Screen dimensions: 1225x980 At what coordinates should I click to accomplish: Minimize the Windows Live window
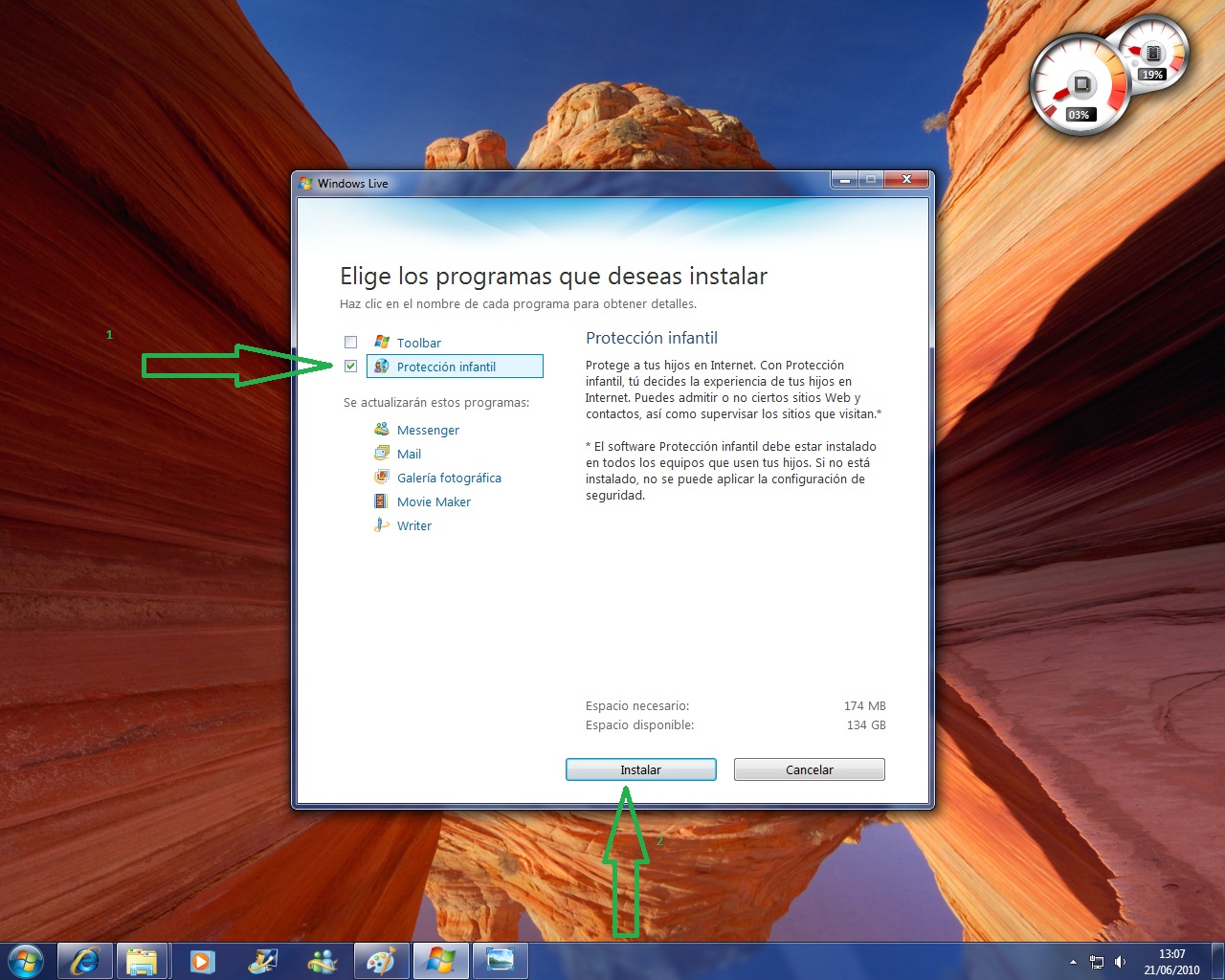pos(844,179)
